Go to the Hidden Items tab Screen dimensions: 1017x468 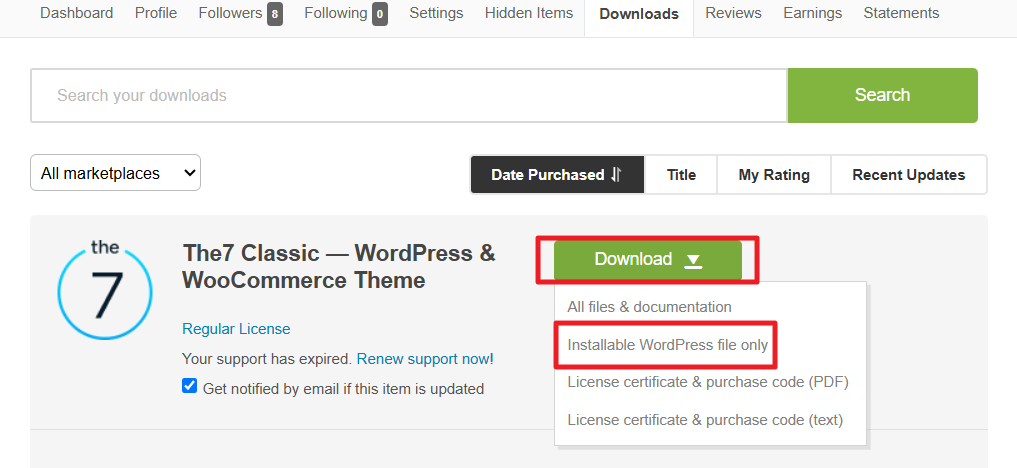pyautogui.click(x=529, y=13)
